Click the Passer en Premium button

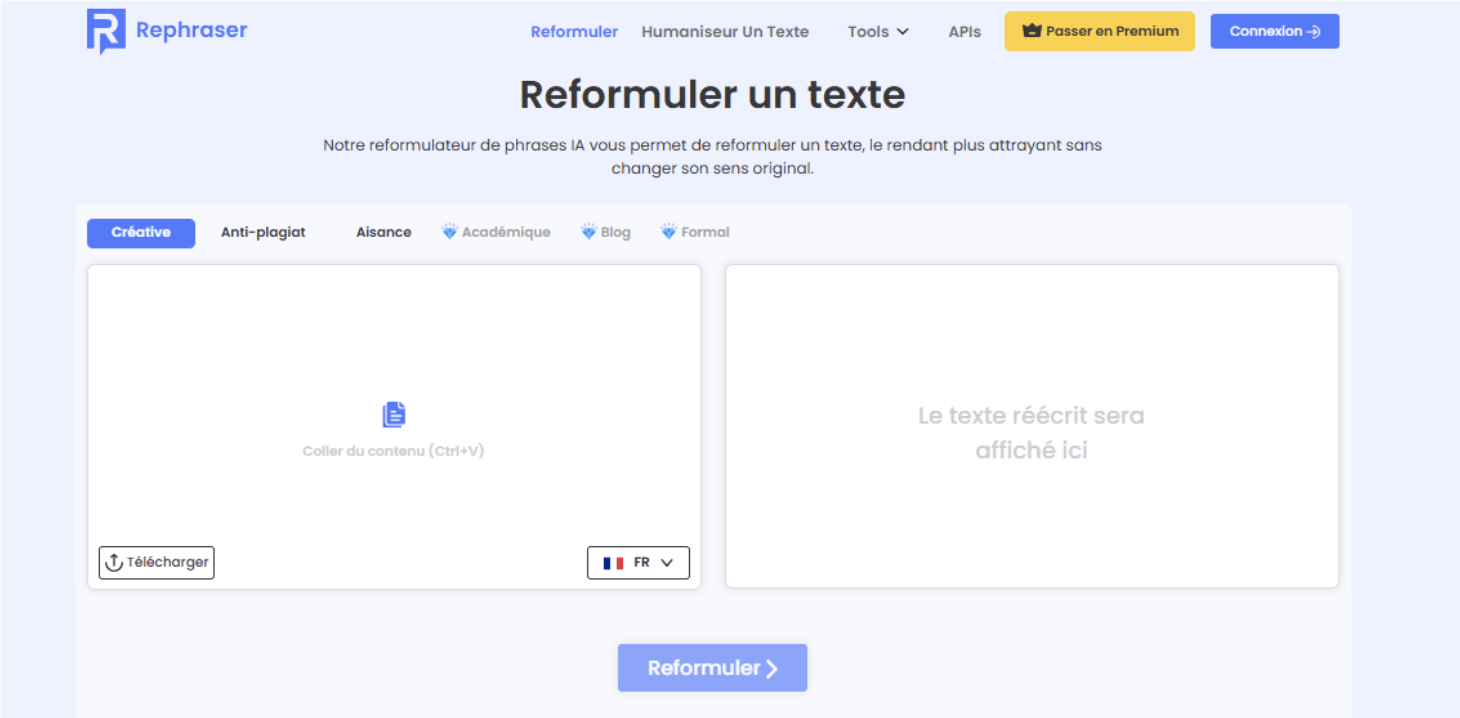(1100, 31)
